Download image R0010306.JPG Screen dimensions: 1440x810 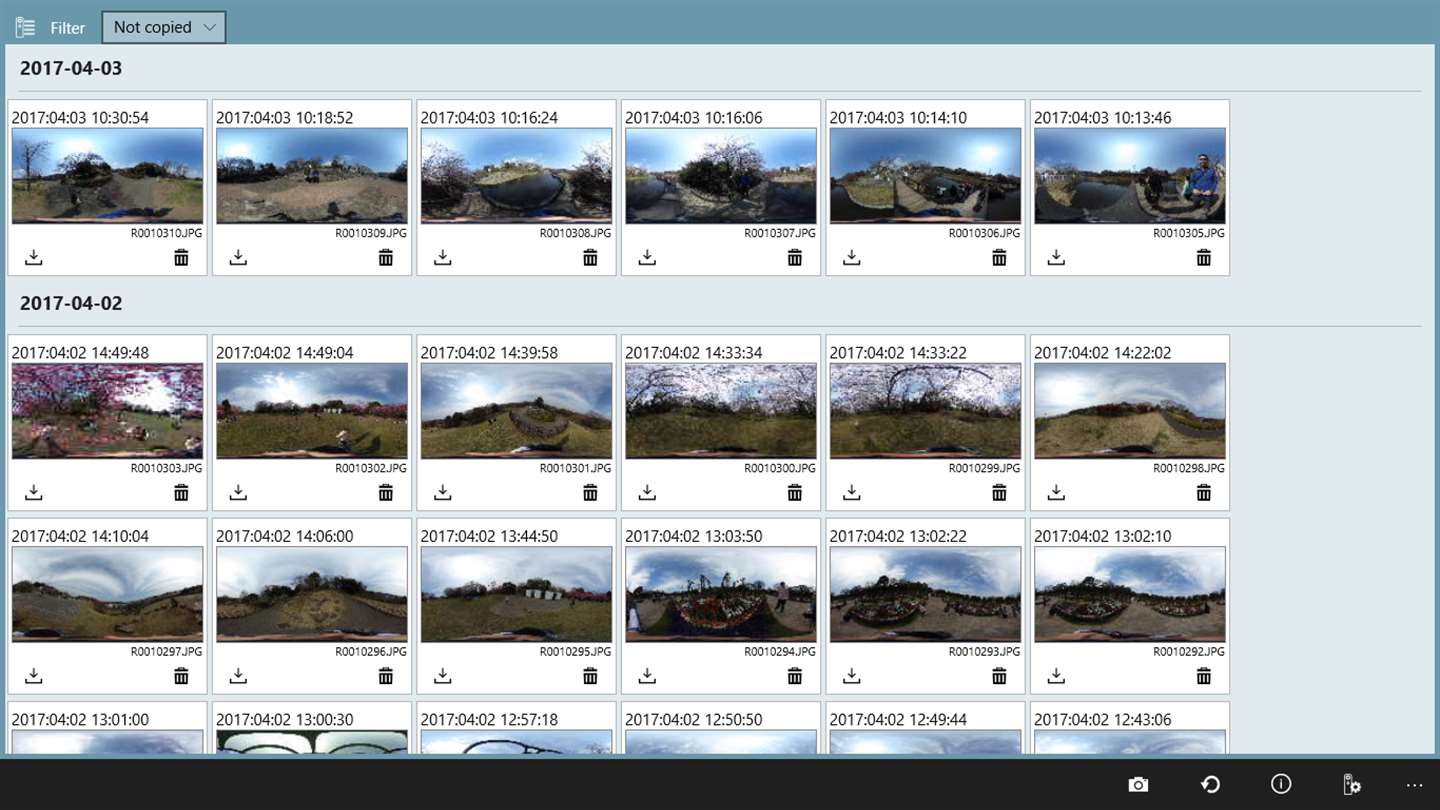[x=852, y=258]
